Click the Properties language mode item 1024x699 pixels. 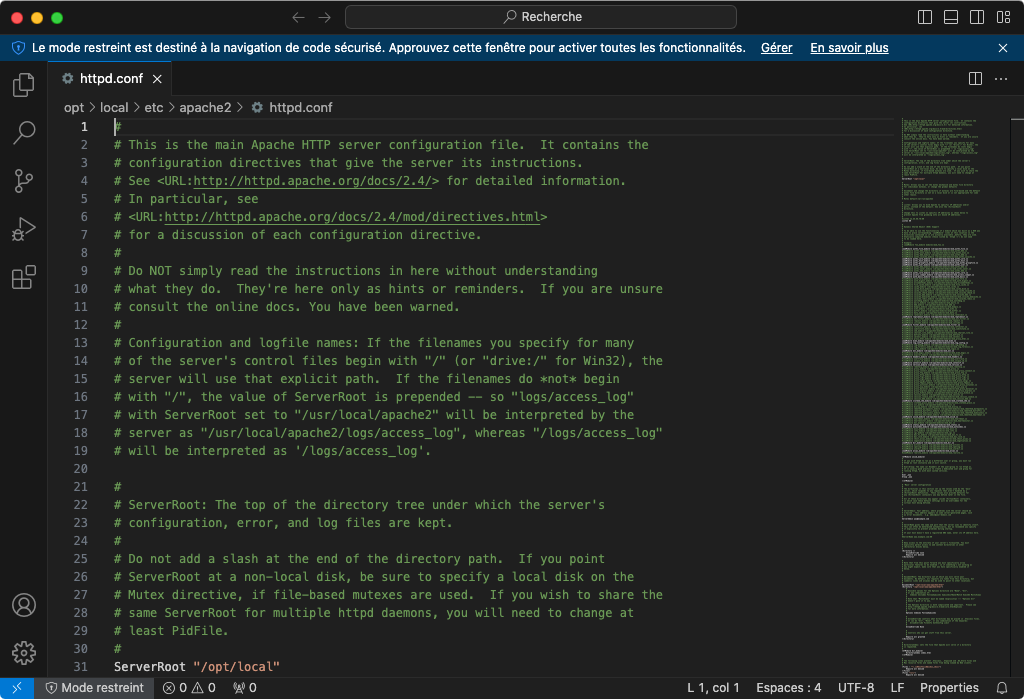pos(949,688)
